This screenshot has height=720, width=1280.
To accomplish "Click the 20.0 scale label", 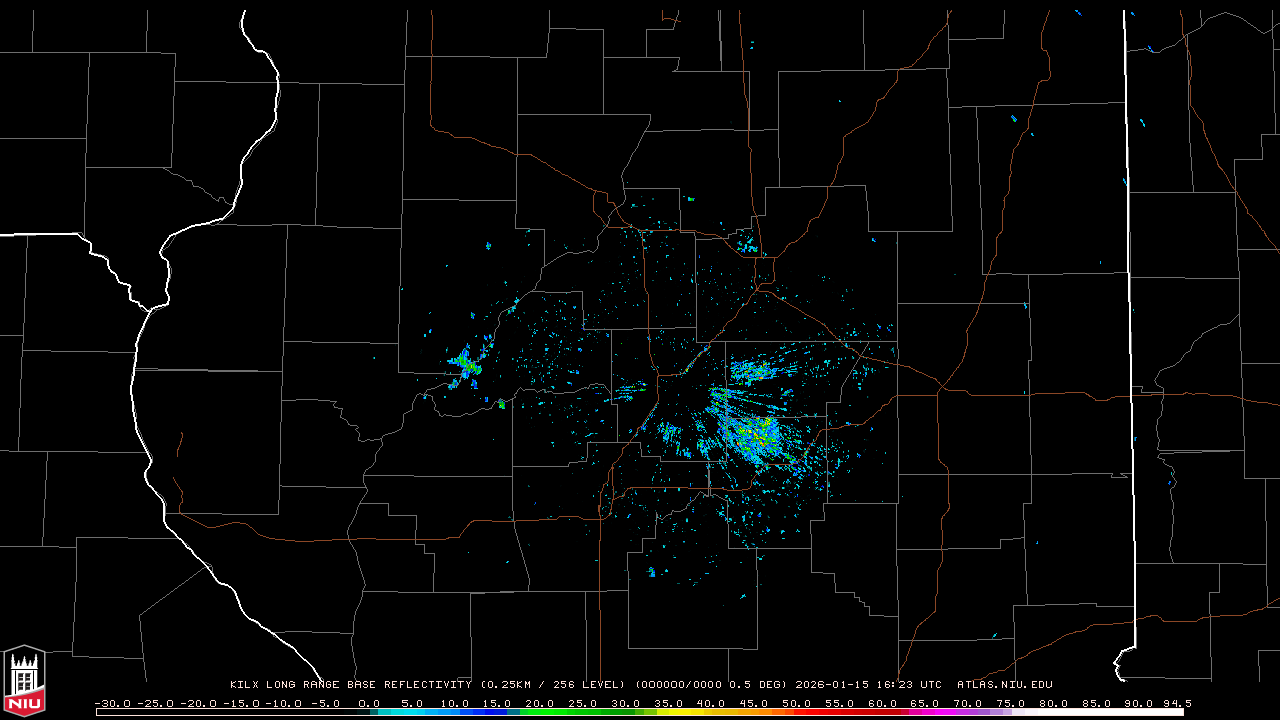I will click(x=540, y=703).
